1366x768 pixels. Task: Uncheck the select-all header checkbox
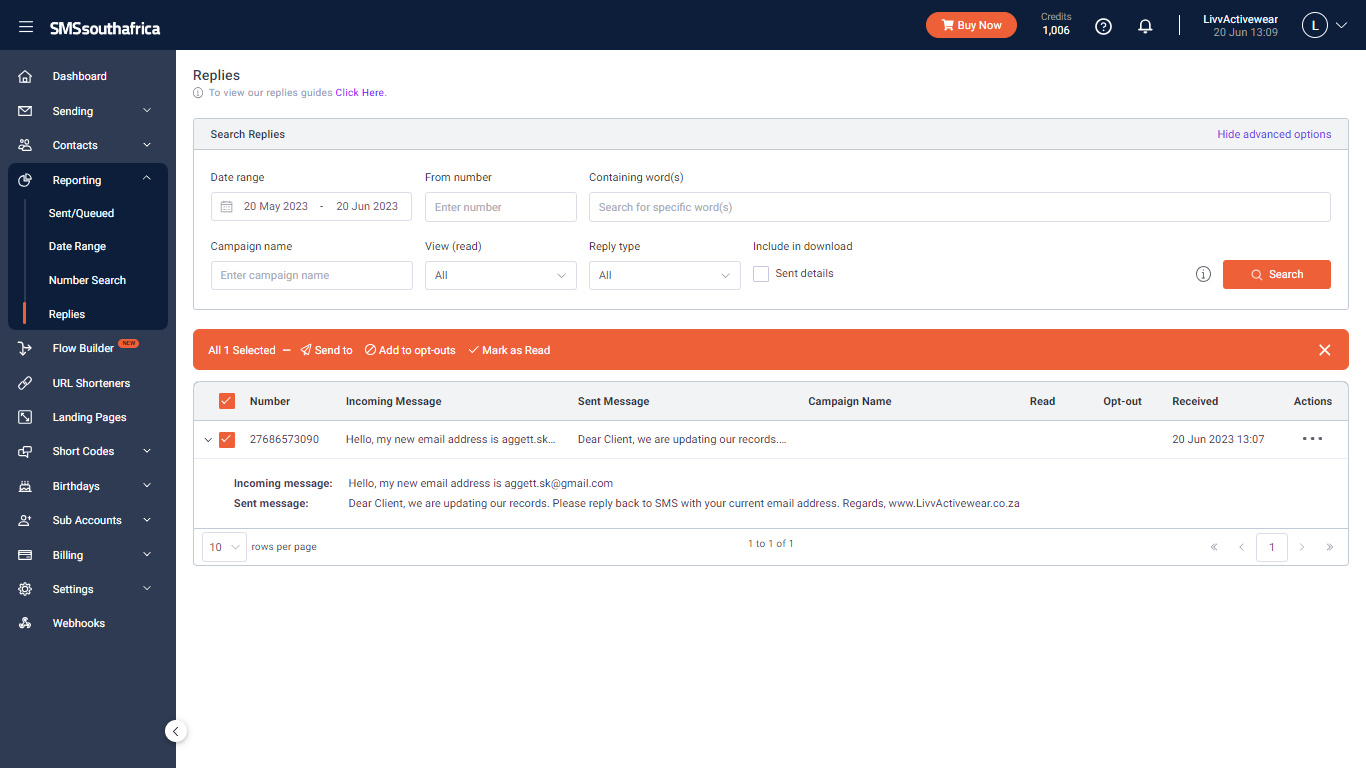point(227,401)
